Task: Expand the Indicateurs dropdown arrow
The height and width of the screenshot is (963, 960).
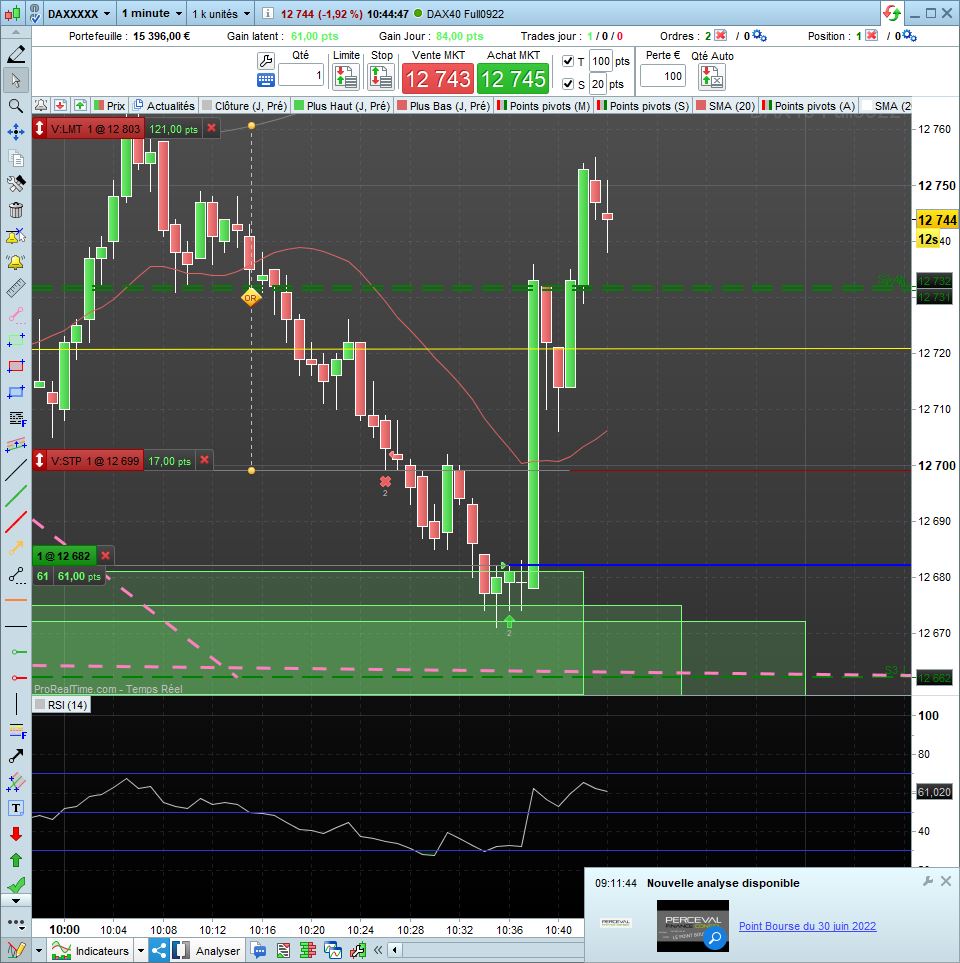Action: pos(141,951)
